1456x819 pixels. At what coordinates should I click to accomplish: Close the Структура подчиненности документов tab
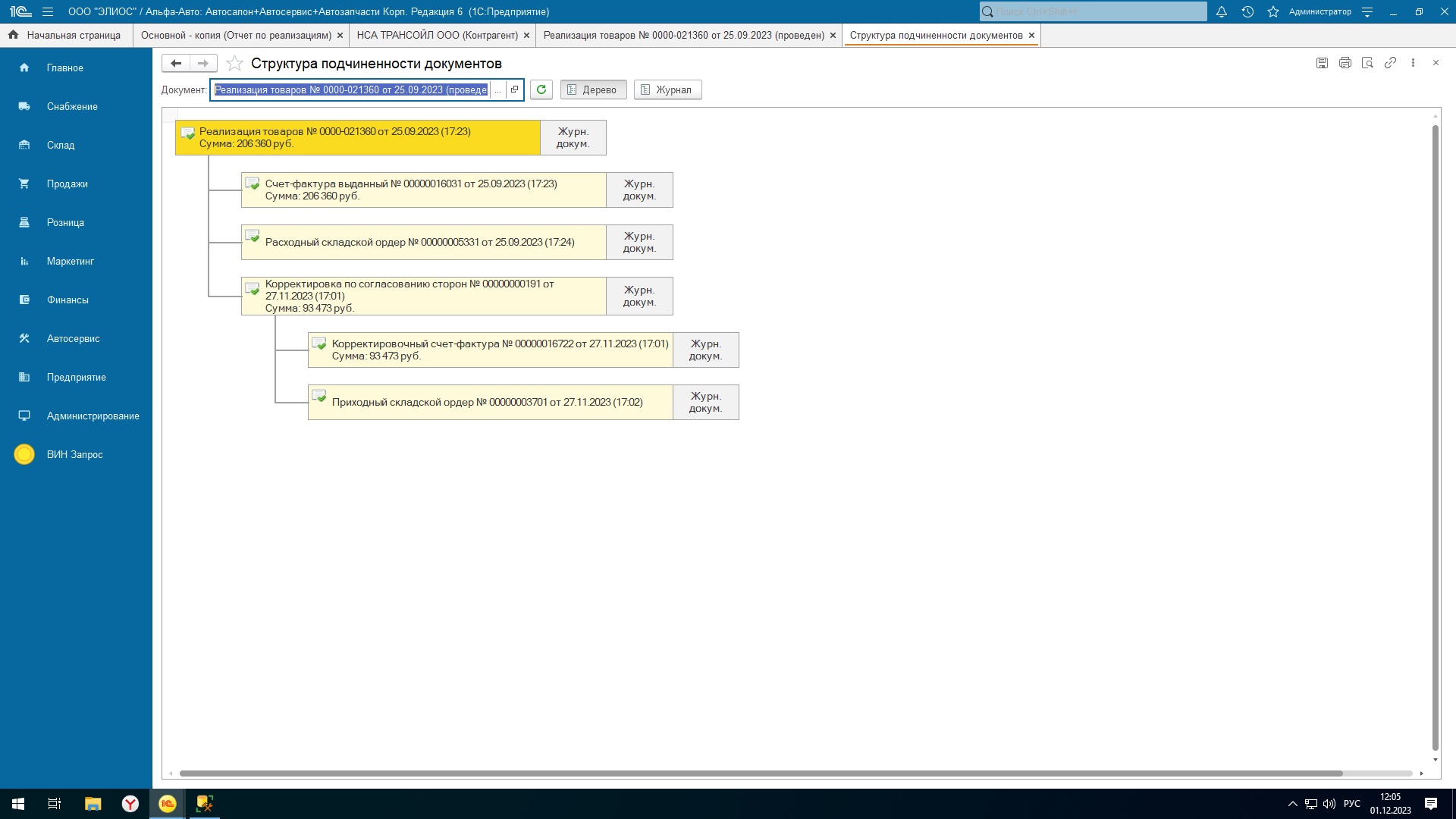[1031, 35]
